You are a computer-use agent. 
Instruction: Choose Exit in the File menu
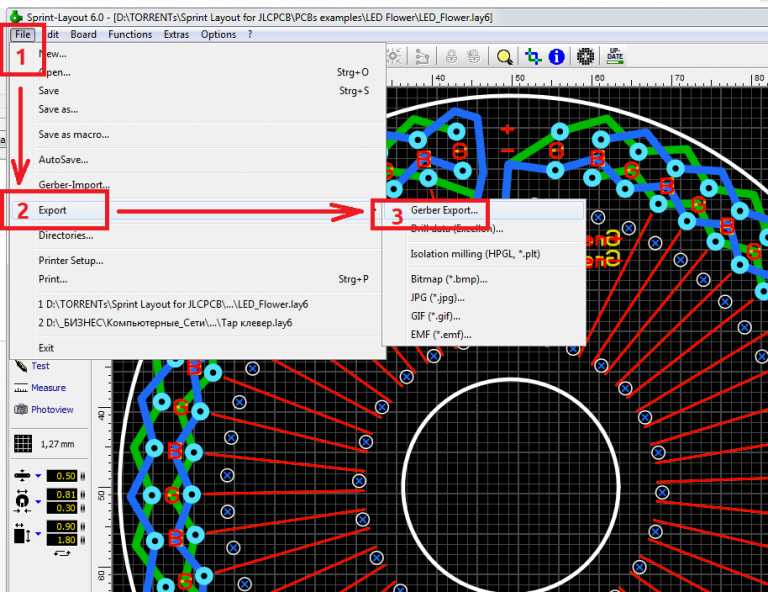198,348
